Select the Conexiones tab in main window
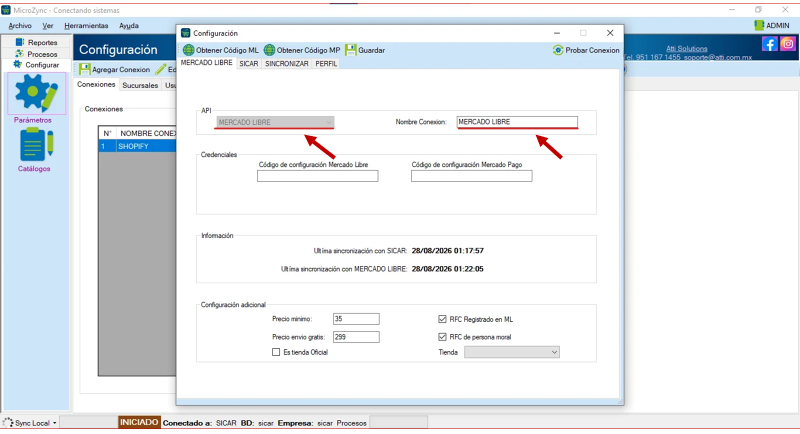This screenshot has height=434, width=800. (96, 85)
